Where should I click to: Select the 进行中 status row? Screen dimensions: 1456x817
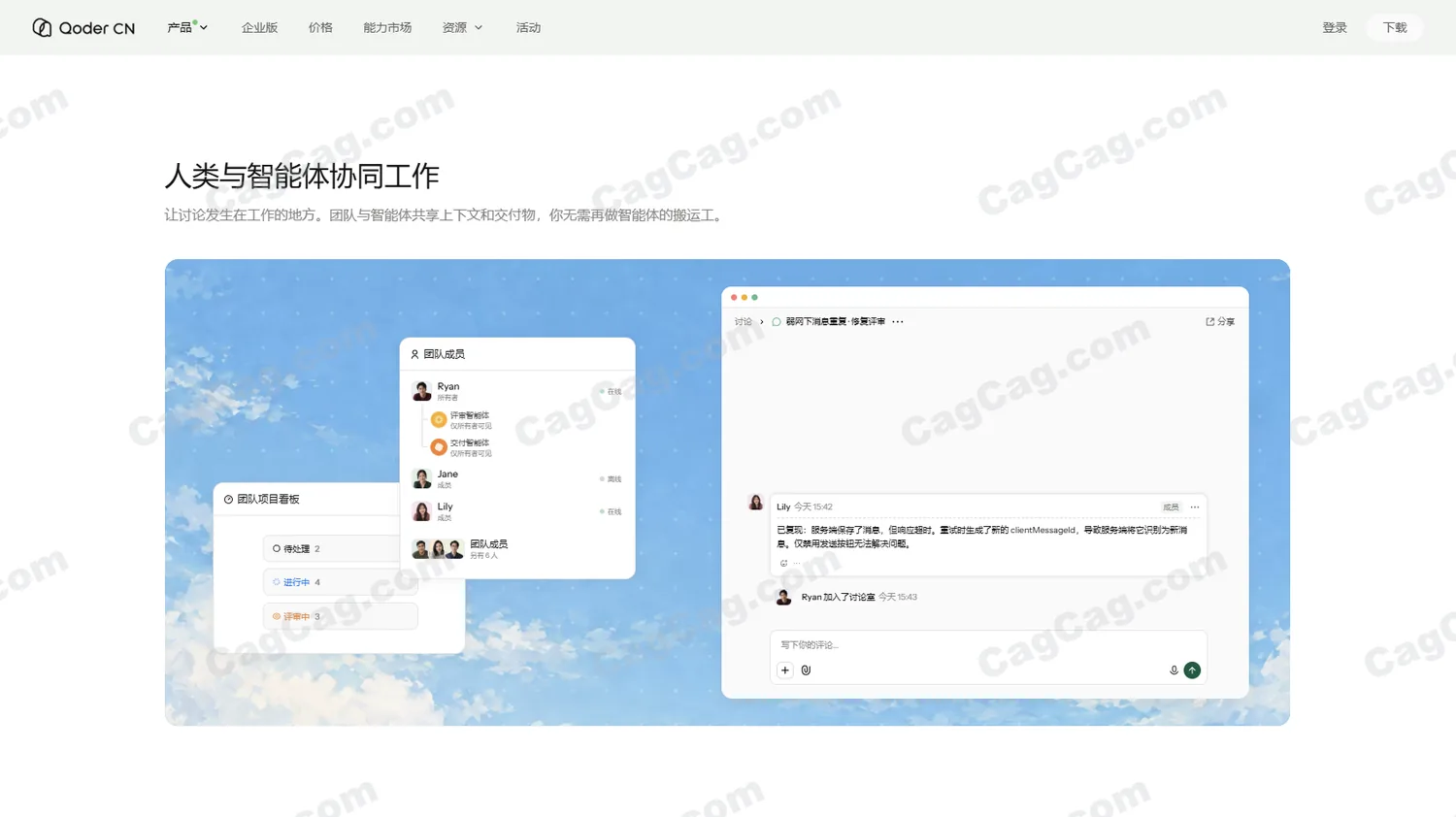(340, 582)
